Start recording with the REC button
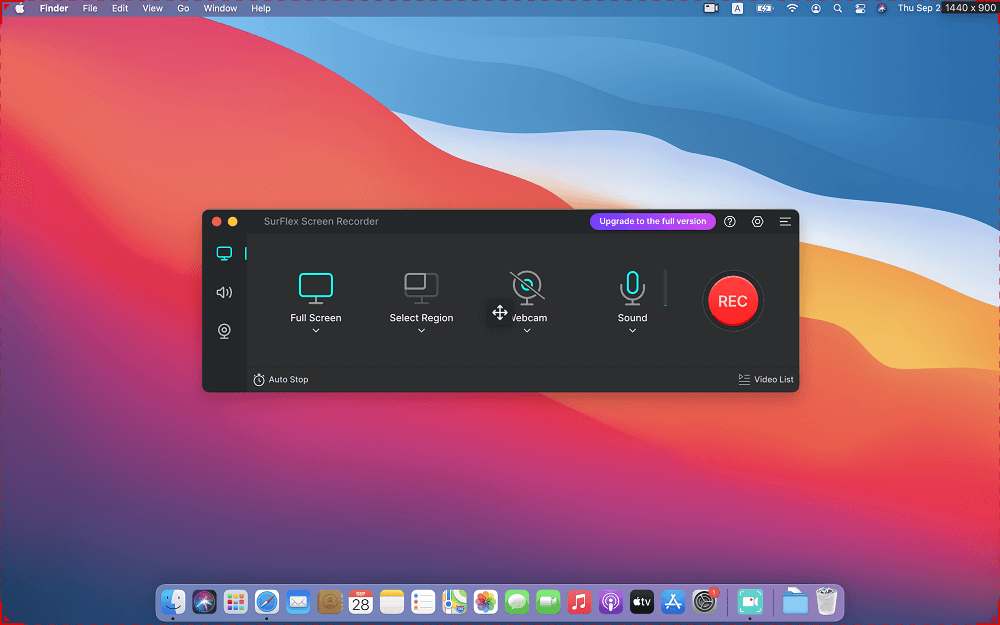The height and width of the screenshot is (625, 1000). pos(733,301)
